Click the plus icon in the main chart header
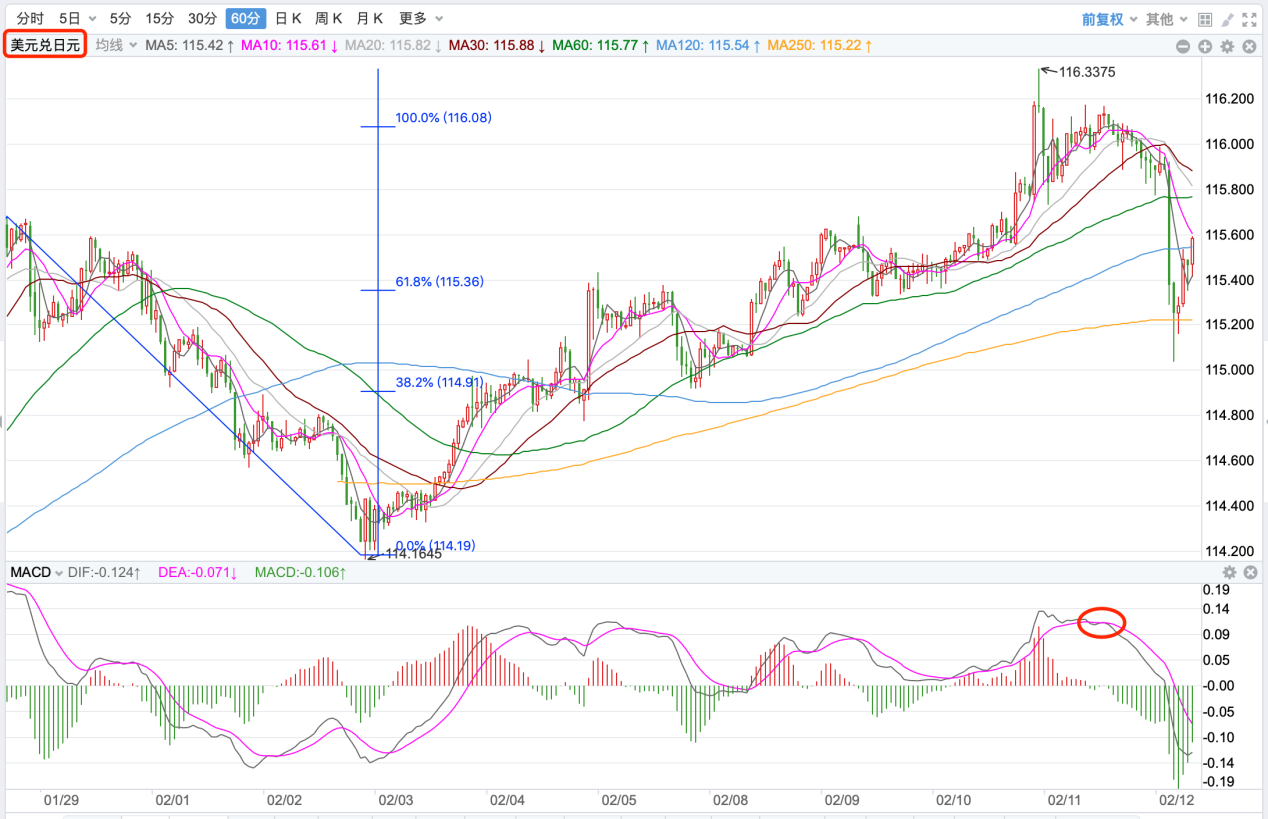The height and width of the screenshot is (819, 1268). [x=1205, y=46]
